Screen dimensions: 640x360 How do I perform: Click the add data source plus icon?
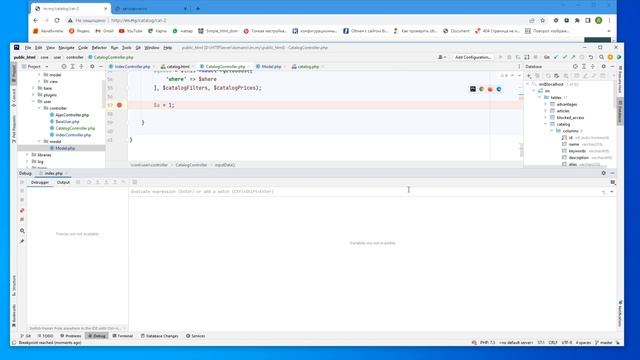tap(529, 76)
